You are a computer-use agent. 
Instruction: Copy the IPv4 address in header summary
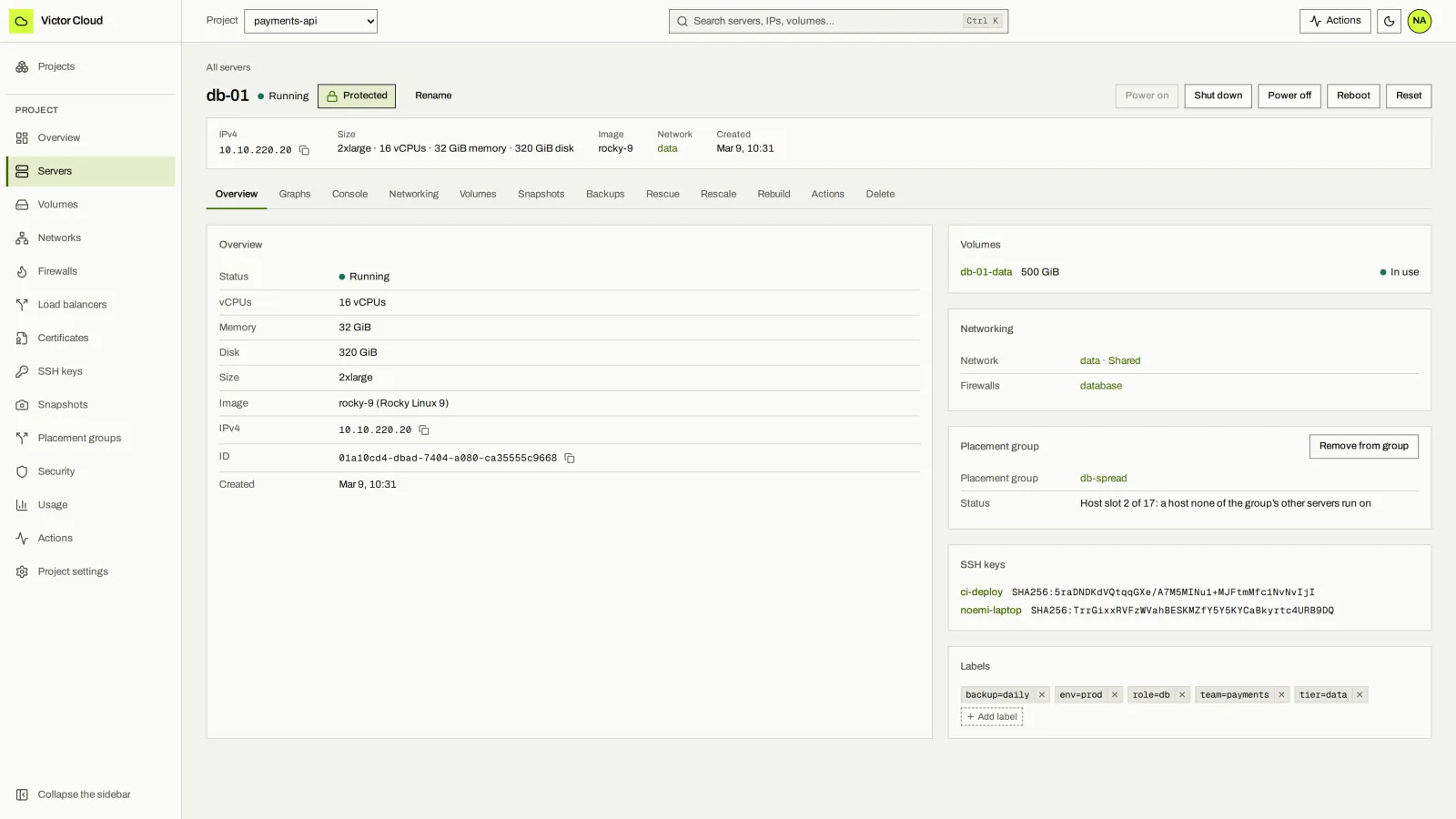(304, 150)
